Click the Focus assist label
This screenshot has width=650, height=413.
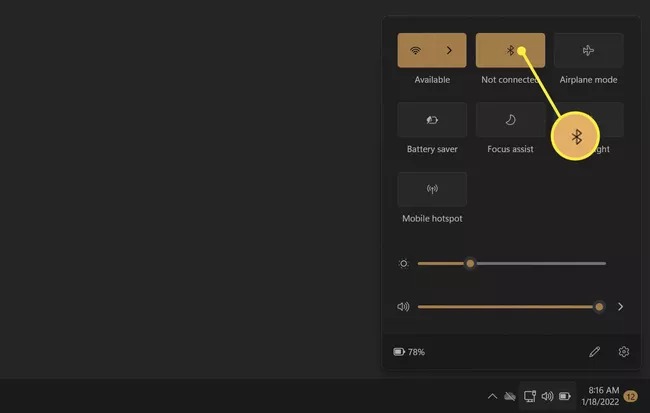510,149
